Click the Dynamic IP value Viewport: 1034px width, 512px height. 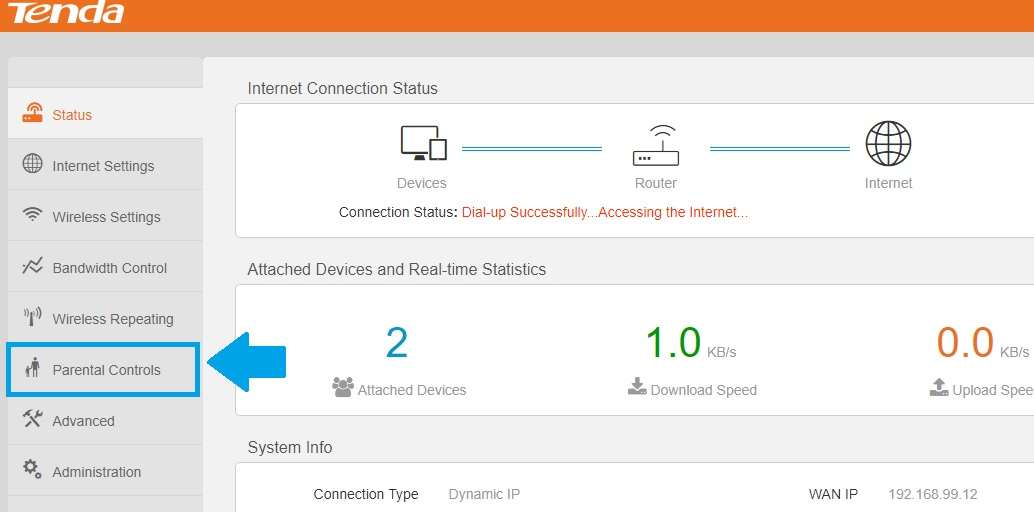tap(484, 494)
